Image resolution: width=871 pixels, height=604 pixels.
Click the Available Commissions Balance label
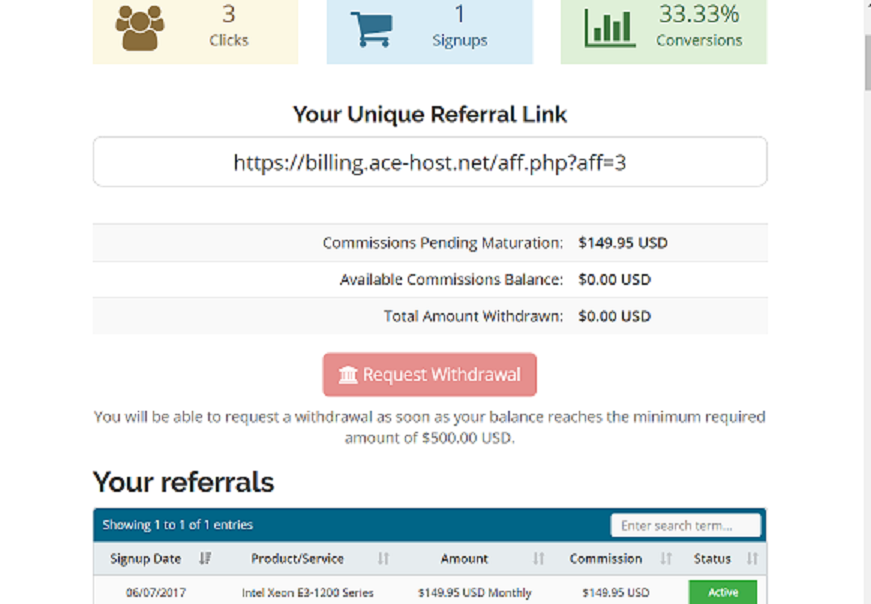452,279
